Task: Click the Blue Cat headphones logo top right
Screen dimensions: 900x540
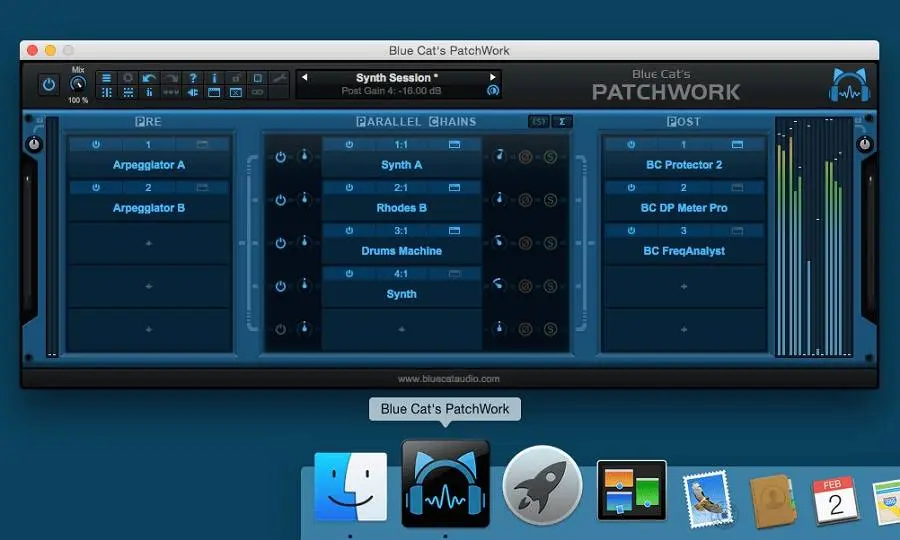Action: 849,85
